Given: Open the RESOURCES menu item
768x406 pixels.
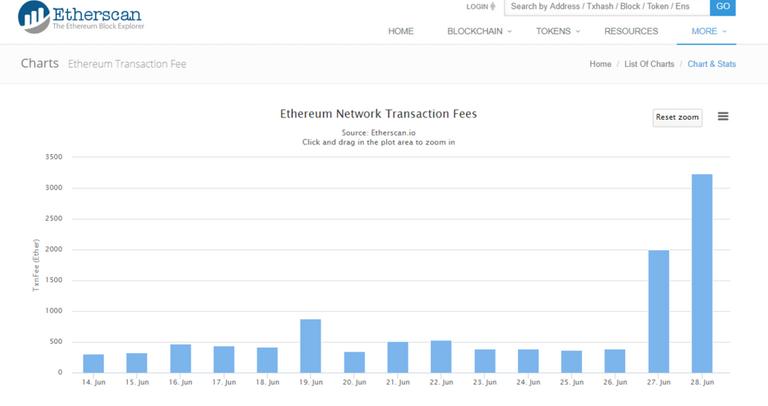Looking at the screenshot, I should (x=631, y=31).
